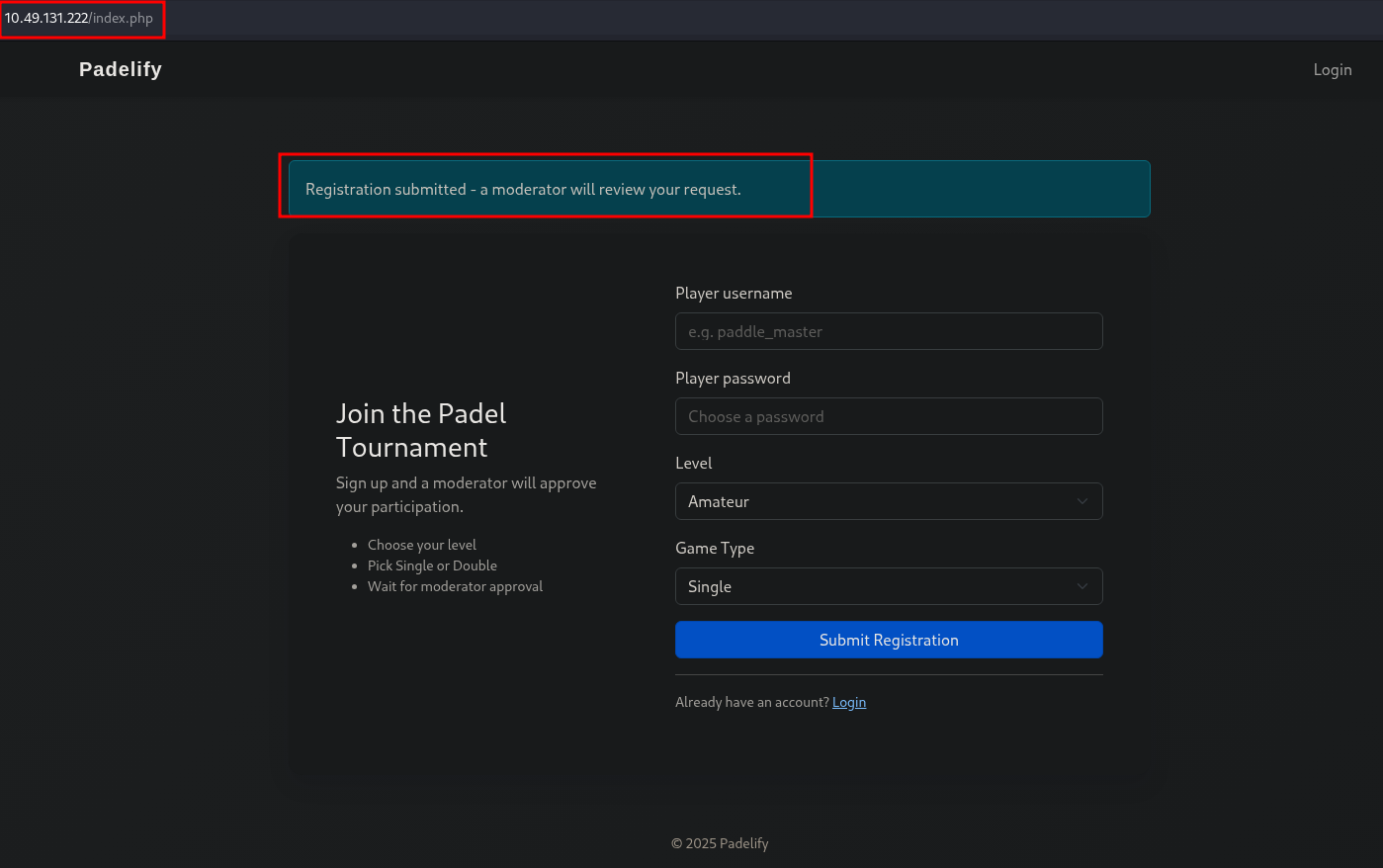Open the Level dropdown showing Amateur
Image resolution: width=1383 pixels, height=868 pixels.
pos(888,501)
